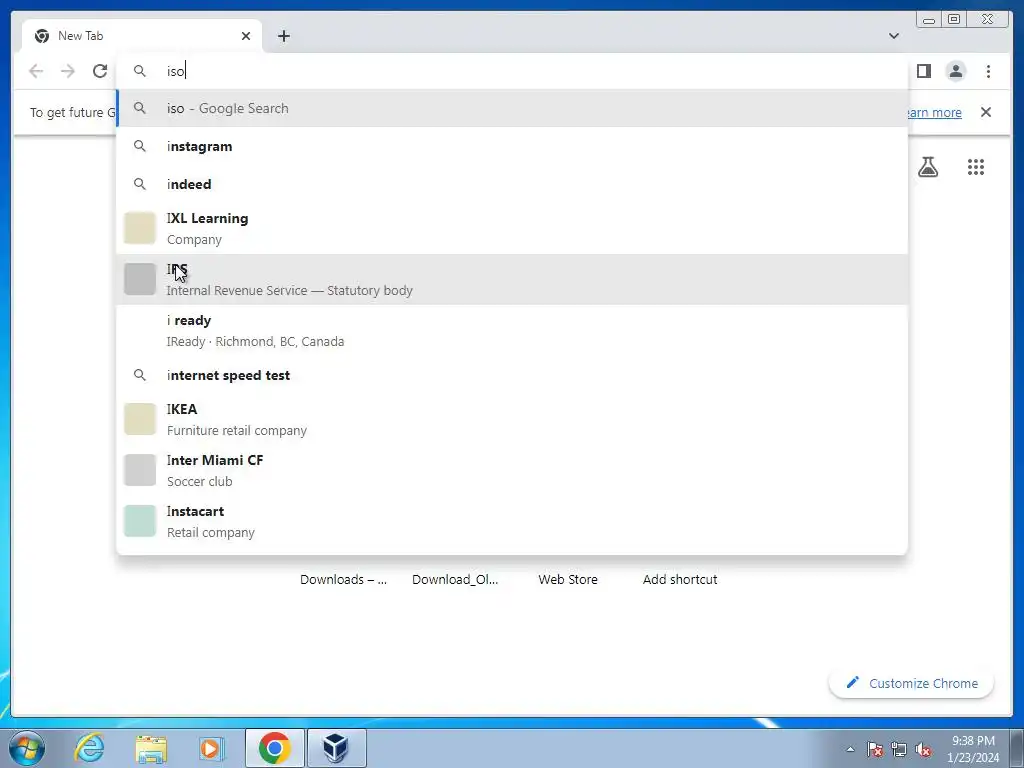This screenshot has width=1024, height=768.
Task: Open VirtualBox from the taskbar
Action: coord(336,748)
